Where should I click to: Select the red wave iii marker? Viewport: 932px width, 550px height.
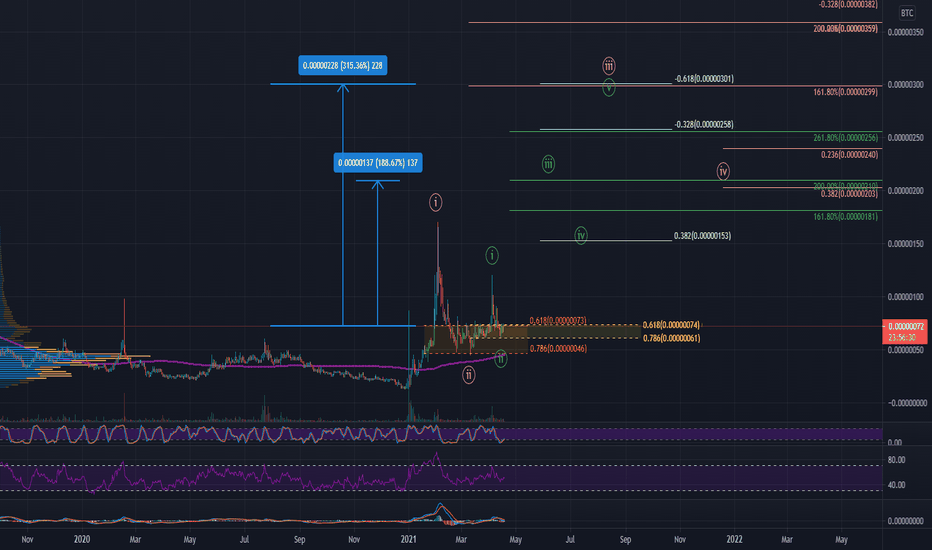click(x=609, y=65)
